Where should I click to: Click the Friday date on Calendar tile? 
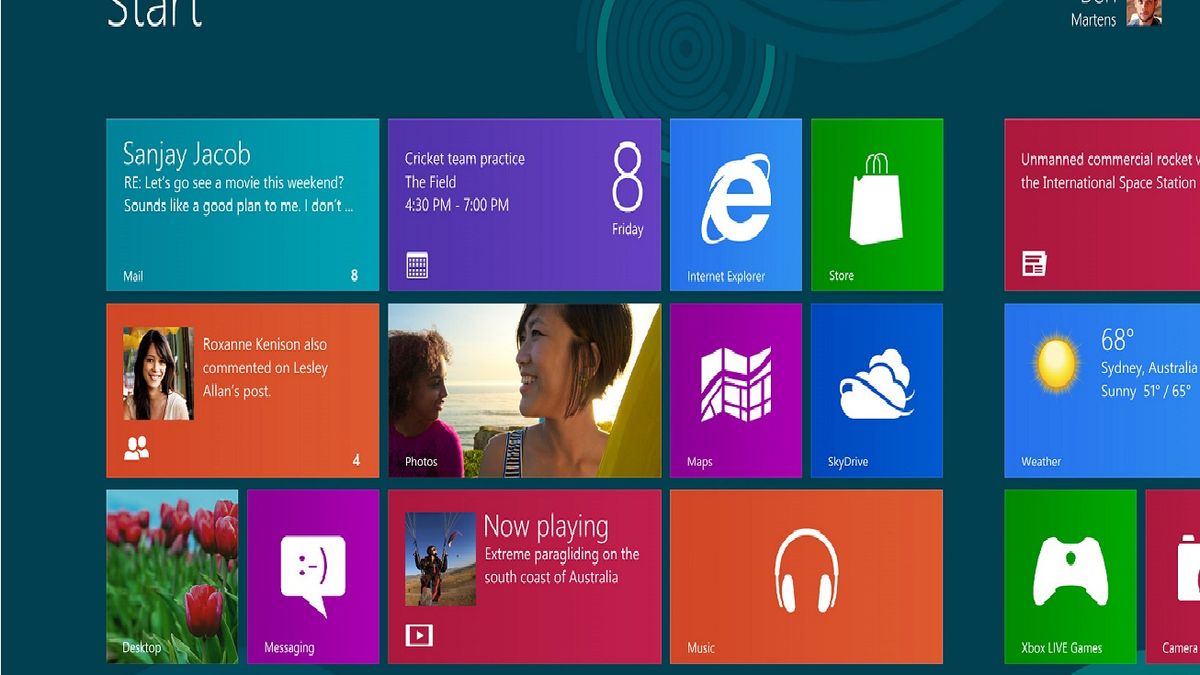[x=627, y=228]
